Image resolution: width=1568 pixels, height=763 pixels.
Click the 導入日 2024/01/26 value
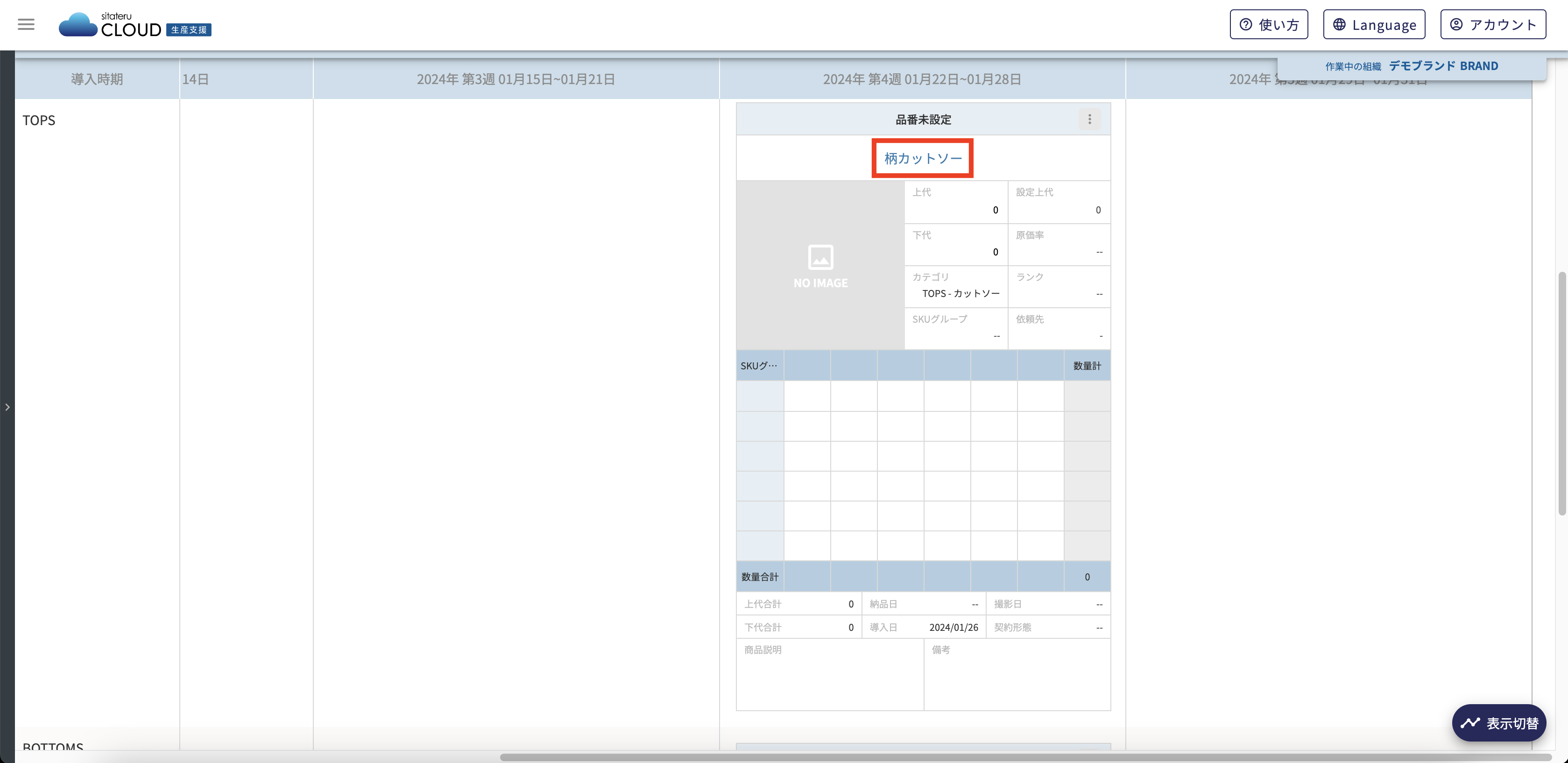pyautogui.click(x=953, y=627)
